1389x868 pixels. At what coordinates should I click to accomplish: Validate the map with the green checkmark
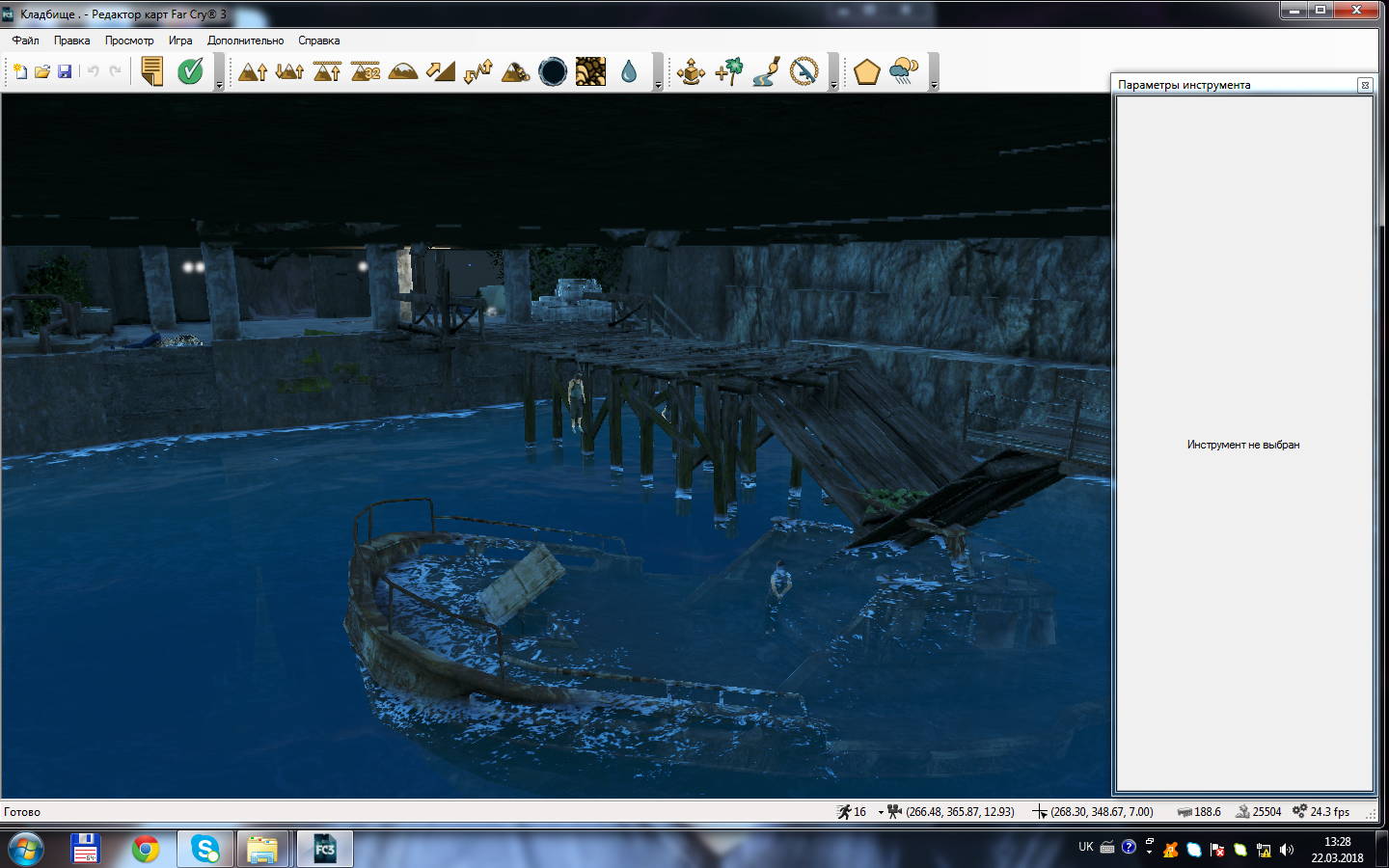[190, 71]
